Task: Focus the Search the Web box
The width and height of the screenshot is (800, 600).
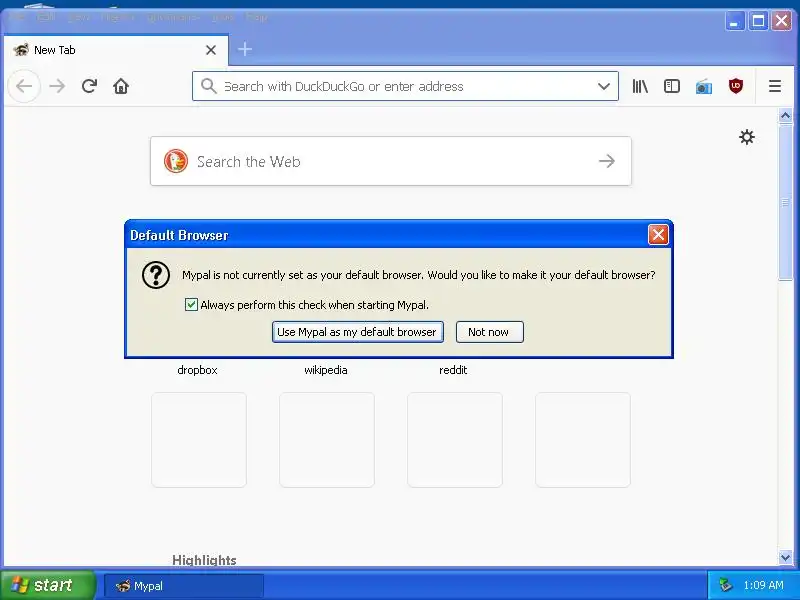Action: click(x=391, y=161)
